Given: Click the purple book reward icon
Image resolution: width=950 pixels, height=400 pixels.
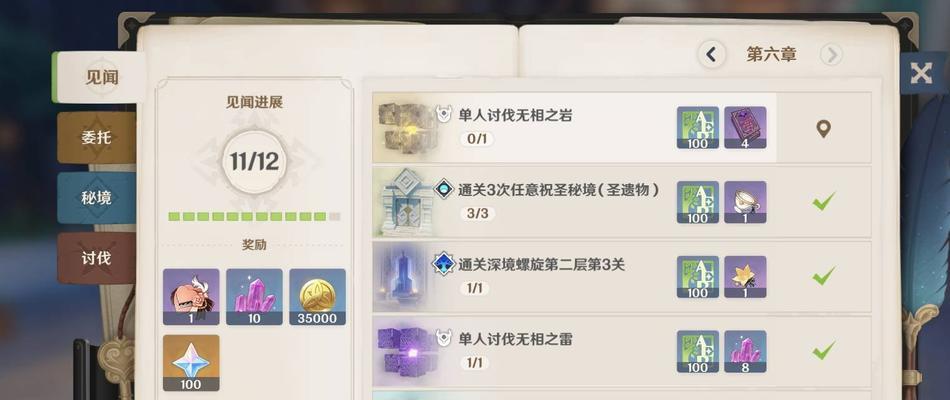Looking at the screenshot, I should (745, 128).
